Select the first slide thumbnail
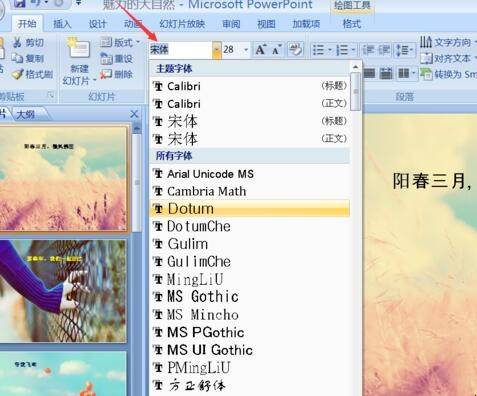 pos(63,178)
